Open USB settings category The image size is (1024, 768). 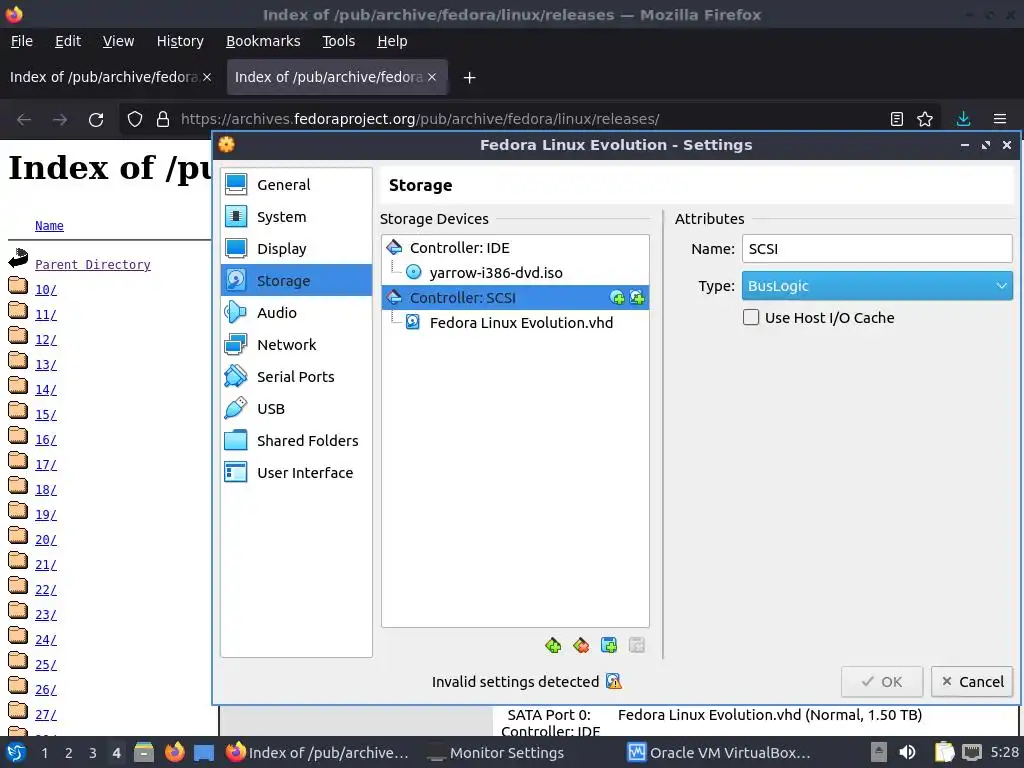[296, 409]
